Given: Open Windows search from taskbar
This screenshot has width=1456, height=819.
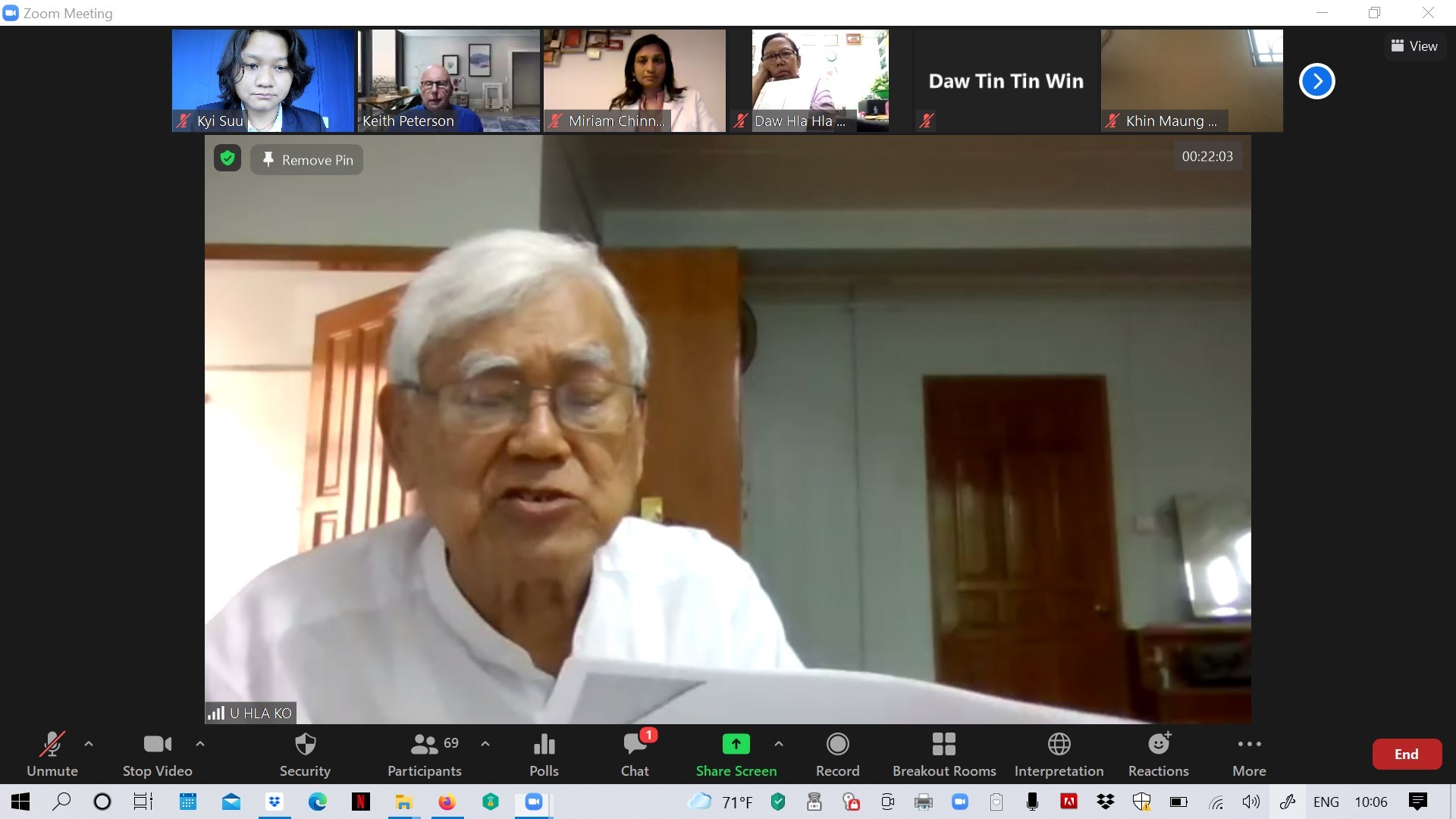Looking at the screenshot, I should pyautogui.click(x=61, y=802).
